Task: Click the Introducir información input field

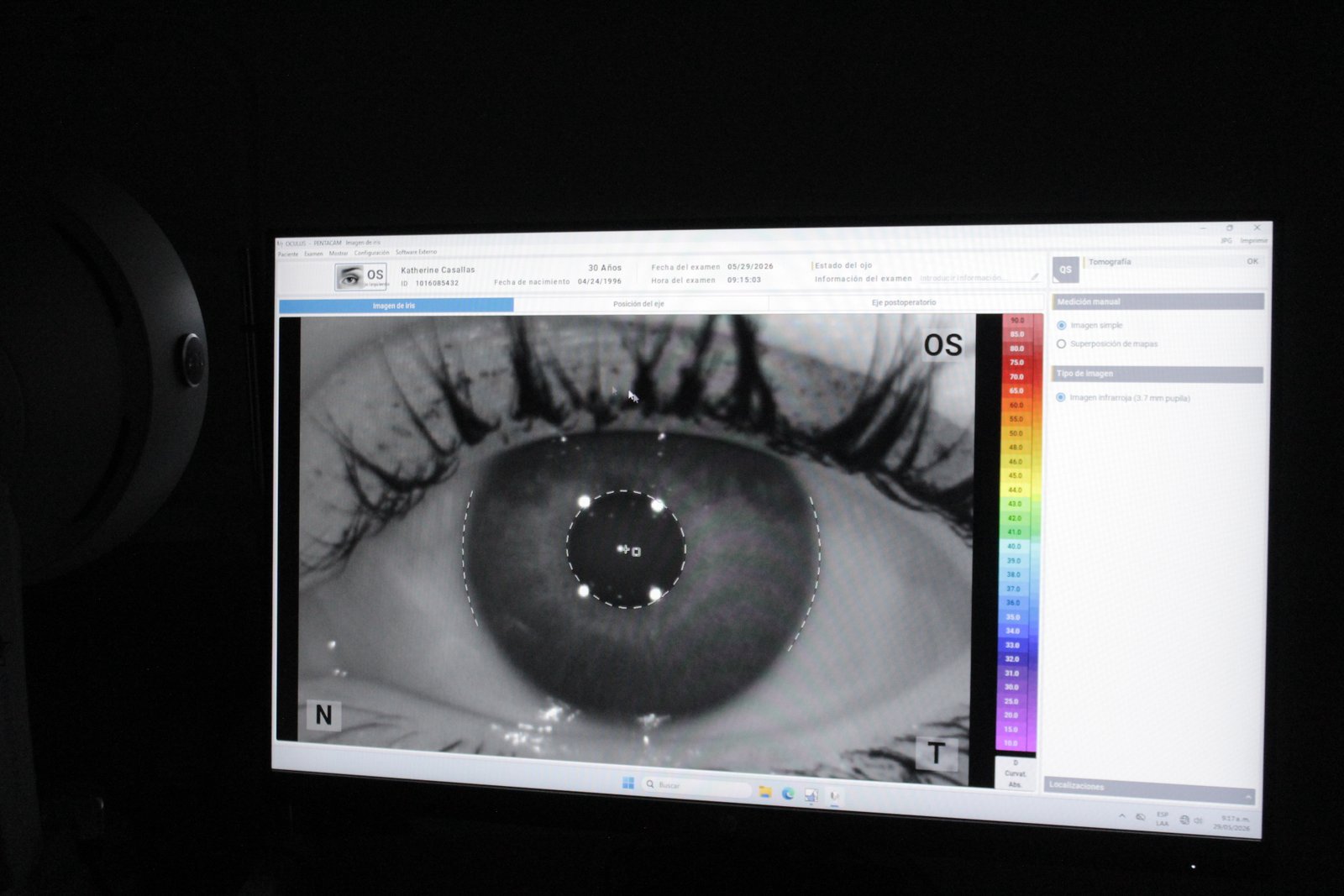Action: 973,278
